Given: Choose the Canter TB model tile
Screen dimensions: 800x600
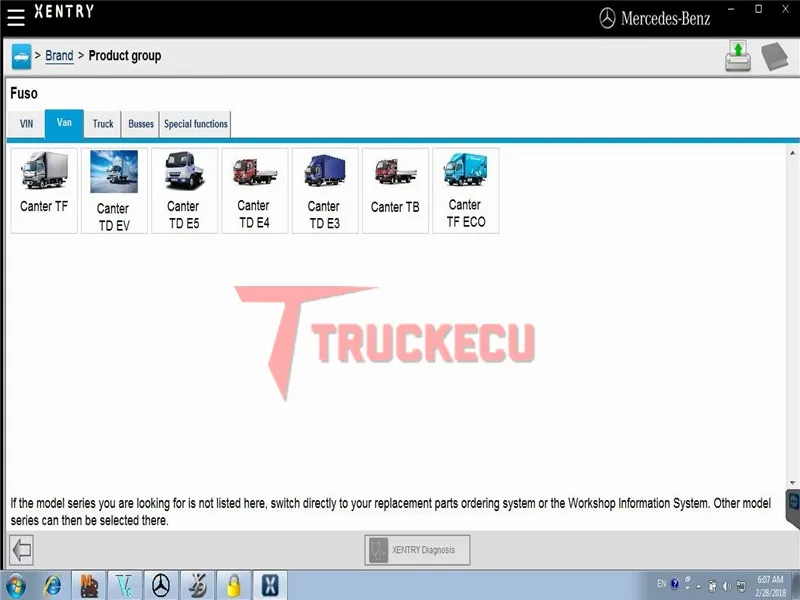Looking at the screenshot, I should point(395,191).
